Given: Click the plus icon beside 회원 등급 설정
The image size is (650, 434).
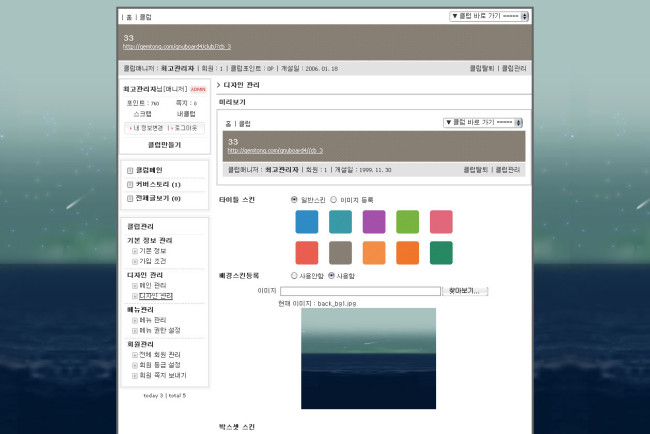Looking at the screenshot, I should pyautogui.click(x=135, y=365).
